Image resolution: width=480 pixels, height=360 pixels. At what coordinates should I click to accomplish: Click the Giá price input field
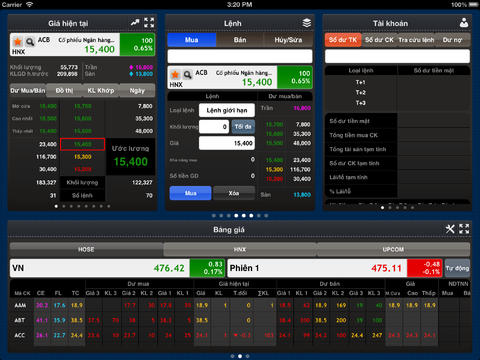coord(227,143)
